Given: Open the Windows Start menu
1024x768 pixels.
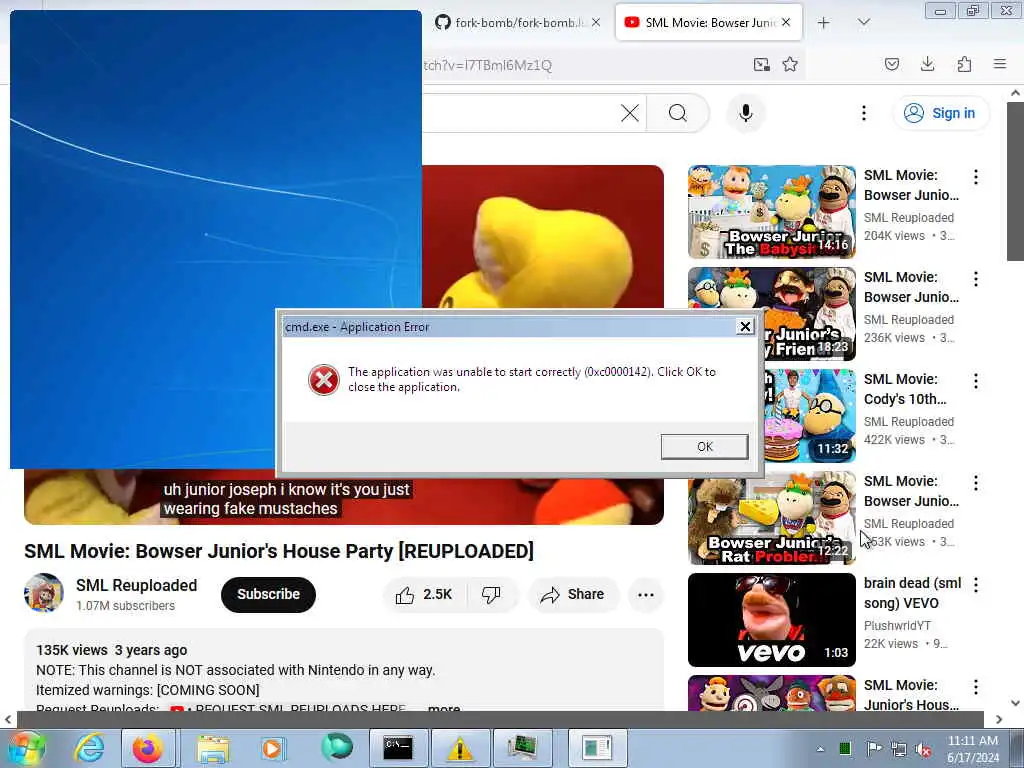Looking at the screenshot, I should [26, 748].
